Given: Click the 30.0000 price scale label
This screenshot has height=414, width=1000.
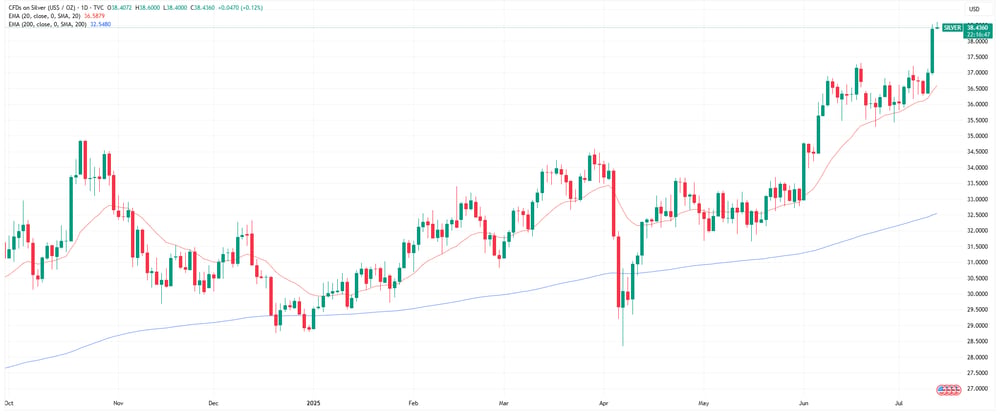Looking at the screenshot, I should tap(976, 294).
